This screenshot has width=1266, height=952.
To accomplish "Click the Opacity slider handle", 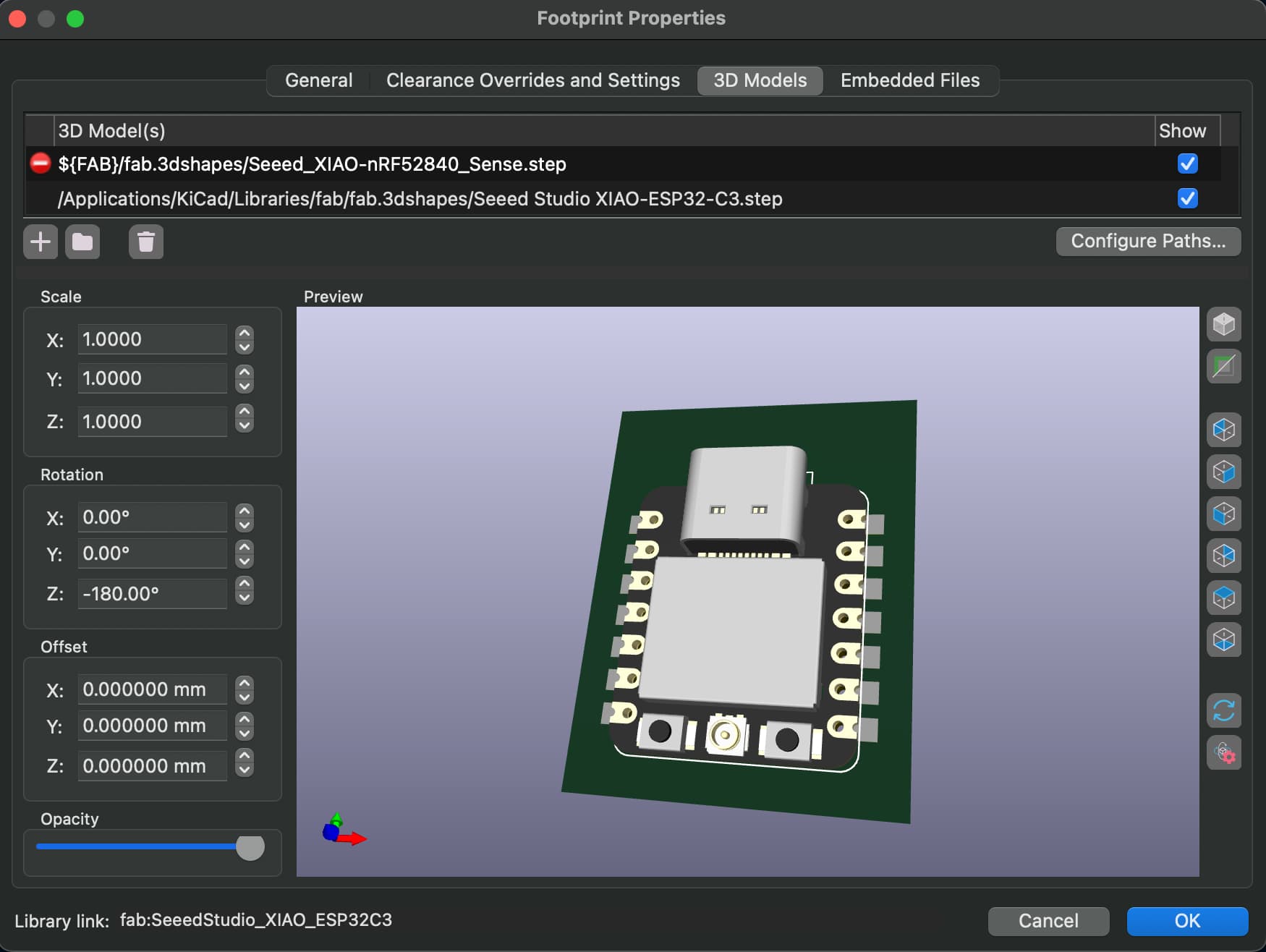I will 250,847.
